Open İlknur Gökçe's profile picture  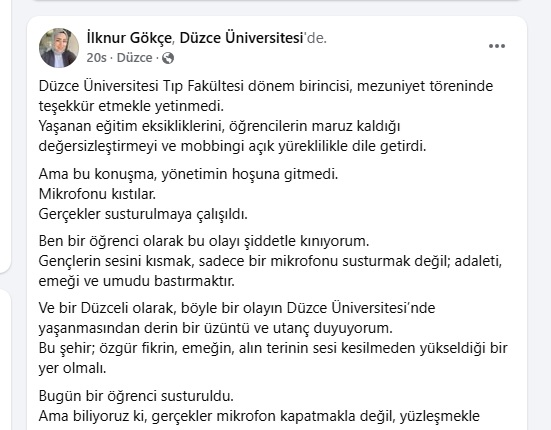pos(59,48)
